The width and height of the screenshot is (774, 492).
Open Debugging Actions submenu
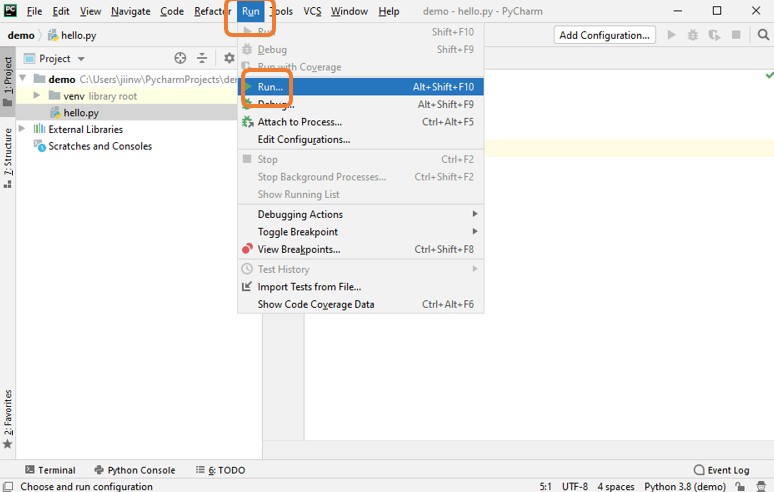point(360,214)
